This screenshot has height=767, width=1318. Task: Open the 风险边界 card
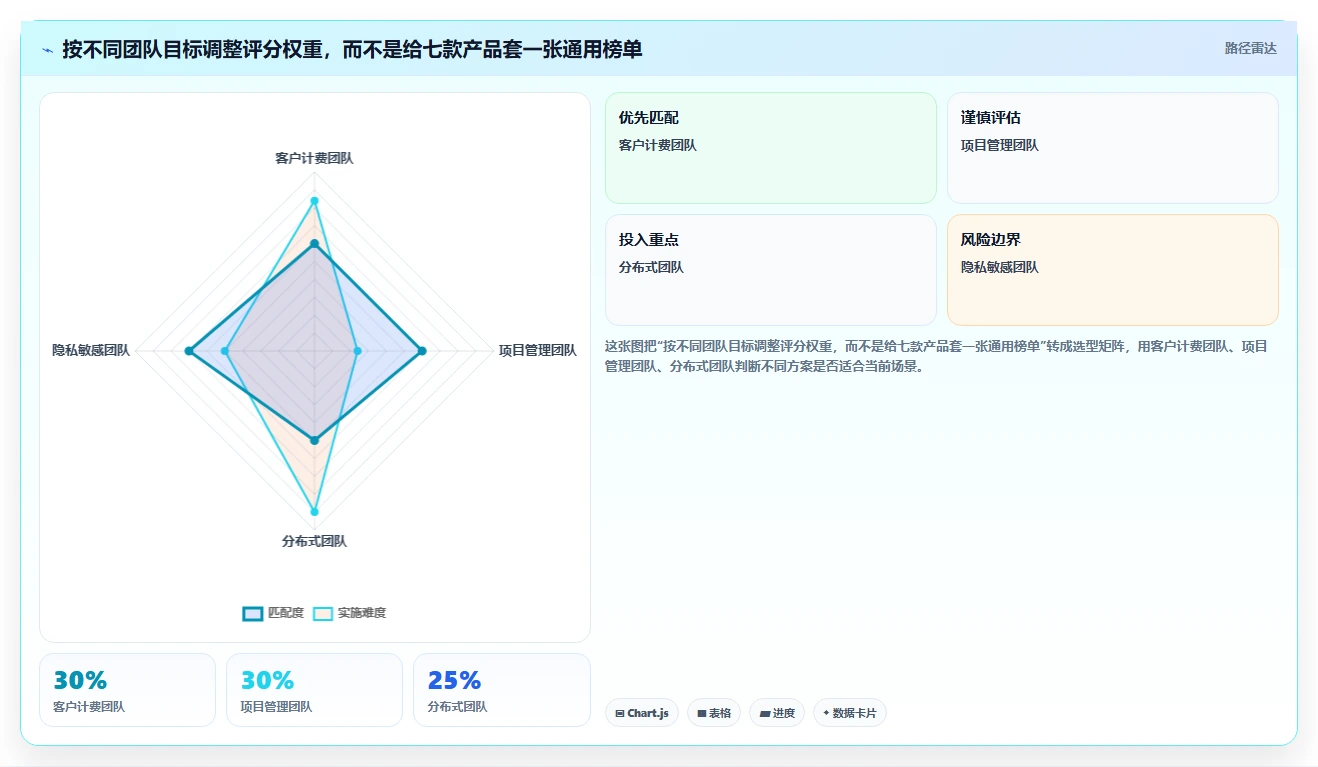(1113, 270)
